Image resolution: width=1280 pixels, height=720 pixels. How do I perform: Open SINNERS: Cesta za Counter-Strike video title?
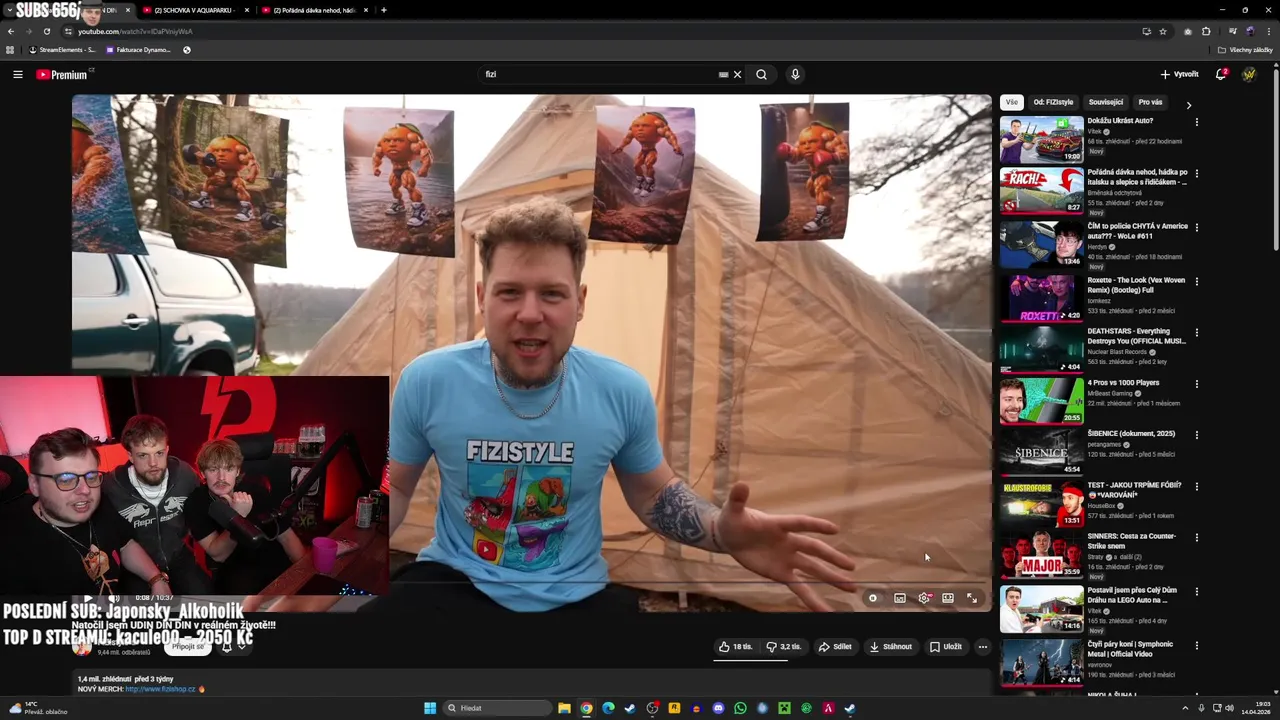[1131, 541]
